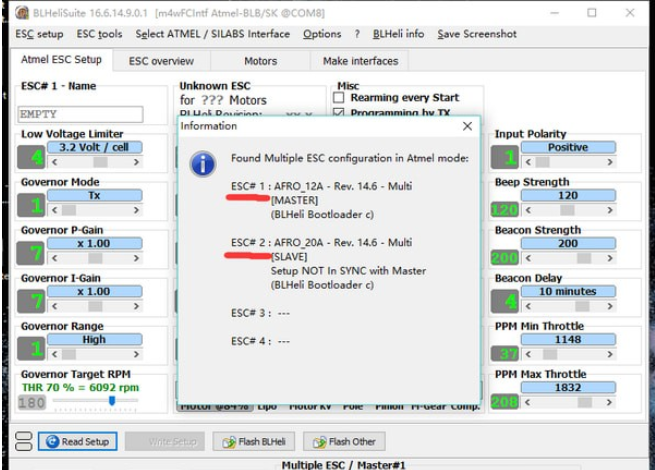655x470 pixels.
Task: Decrease PPM Max Throttle with left arrow
Action: pos(528,402)
